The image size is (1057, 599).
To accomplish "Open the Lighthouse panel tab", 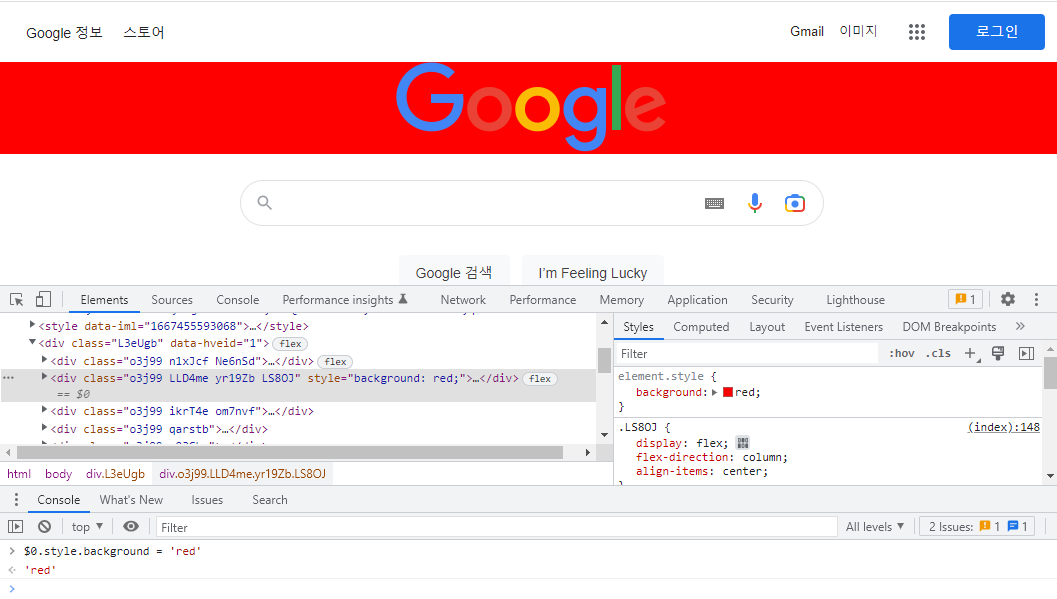I will point(855,300).
